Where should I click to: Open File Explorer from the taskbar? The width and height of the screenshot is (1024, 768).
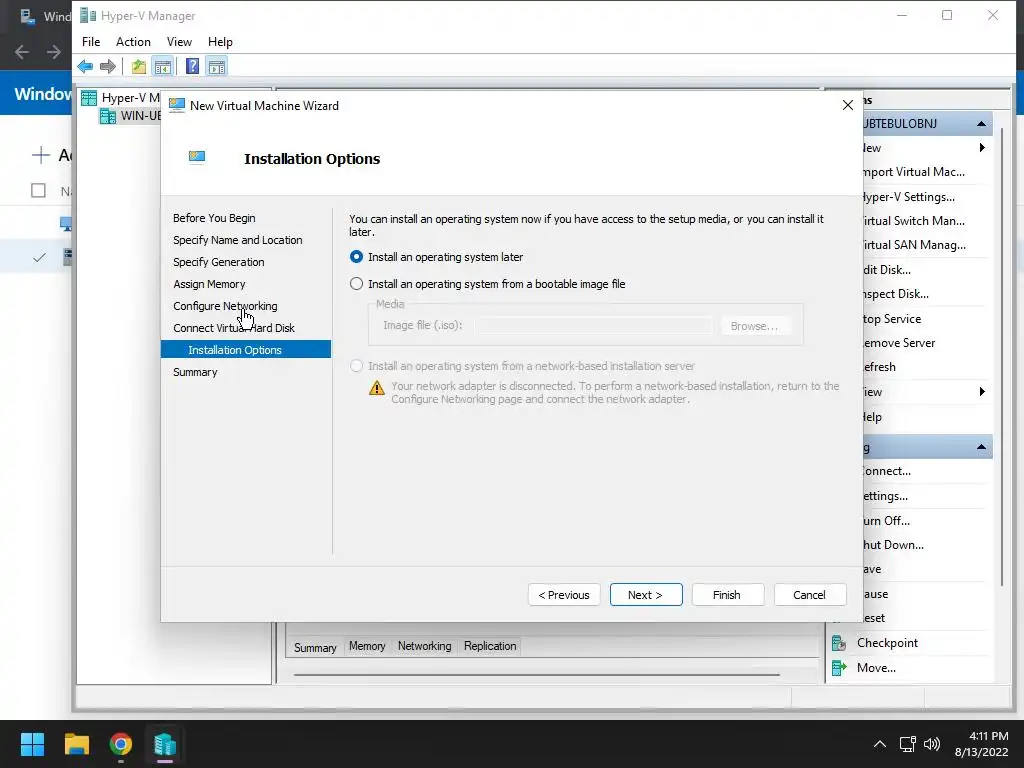(76, 744)
